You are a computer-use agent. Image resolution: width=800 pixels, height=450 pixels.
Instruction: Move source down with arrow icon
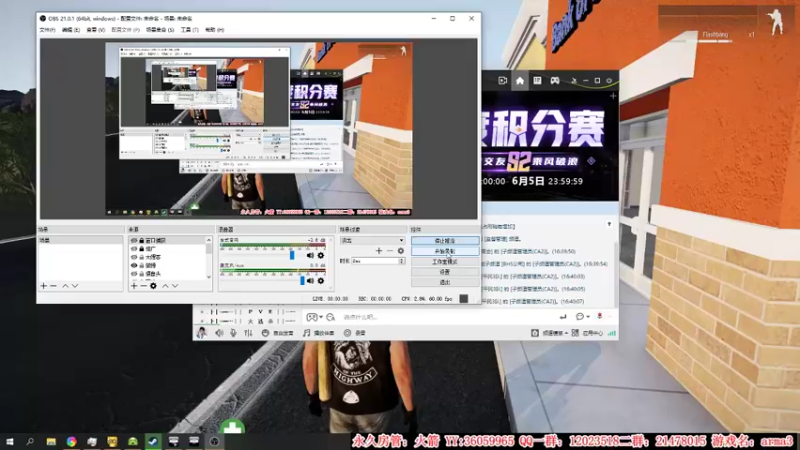click(x=175, y=286)
